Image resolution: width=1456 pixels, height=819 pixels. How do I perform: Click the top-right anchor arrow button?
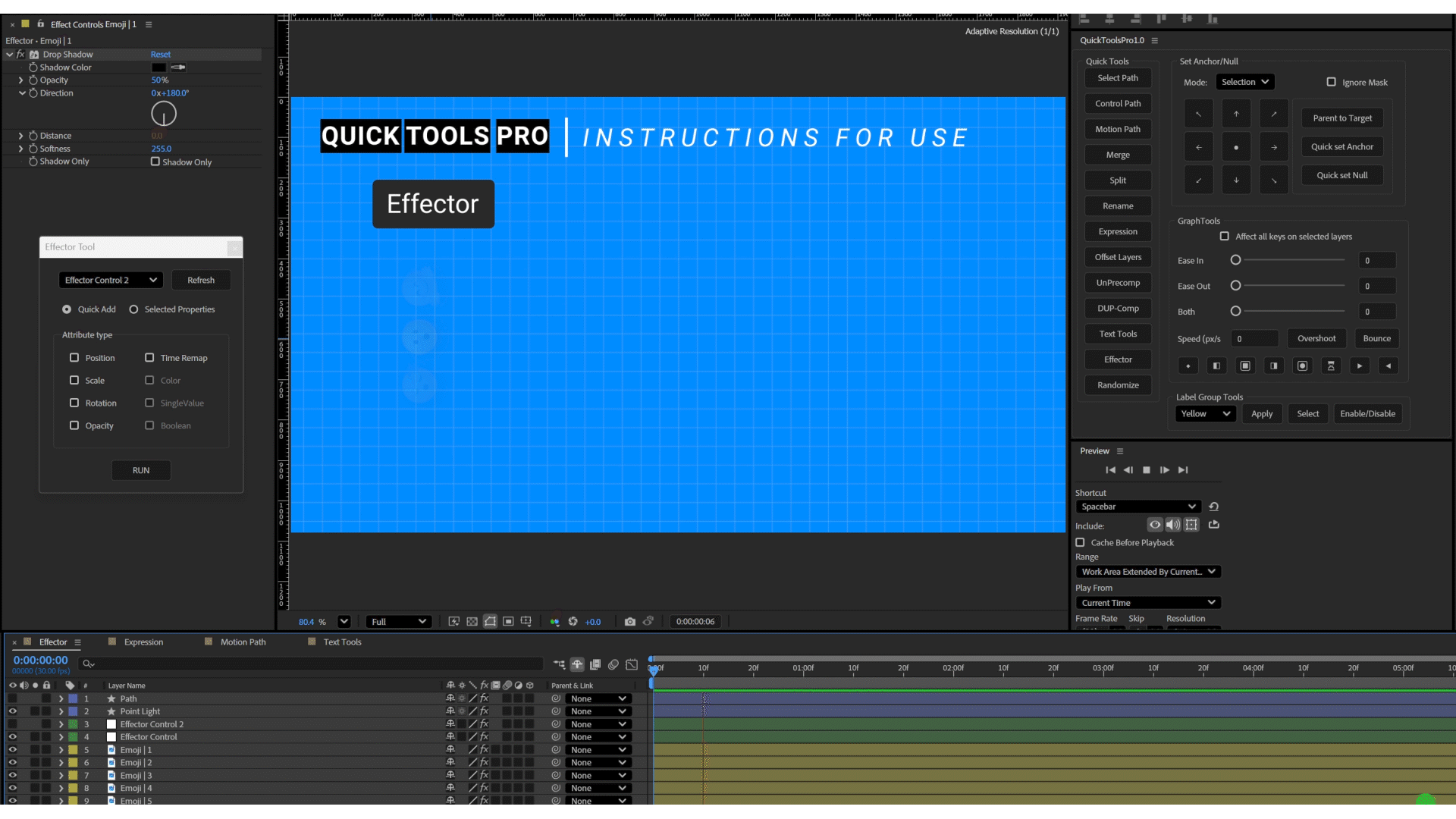[x=1274, y=115]
